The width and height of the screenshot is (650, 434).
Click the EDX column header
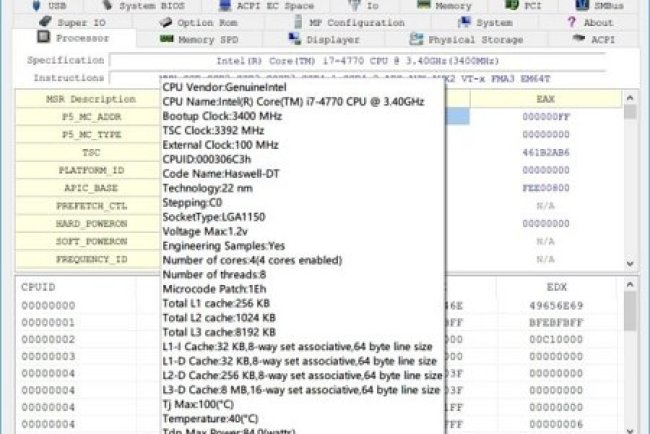click(x=545, y=286)
